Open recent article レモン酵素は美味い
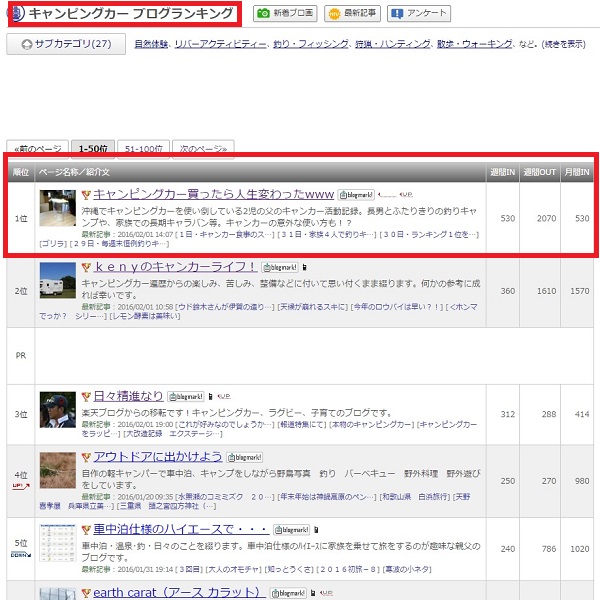600x600 pixels. point(145,316)
